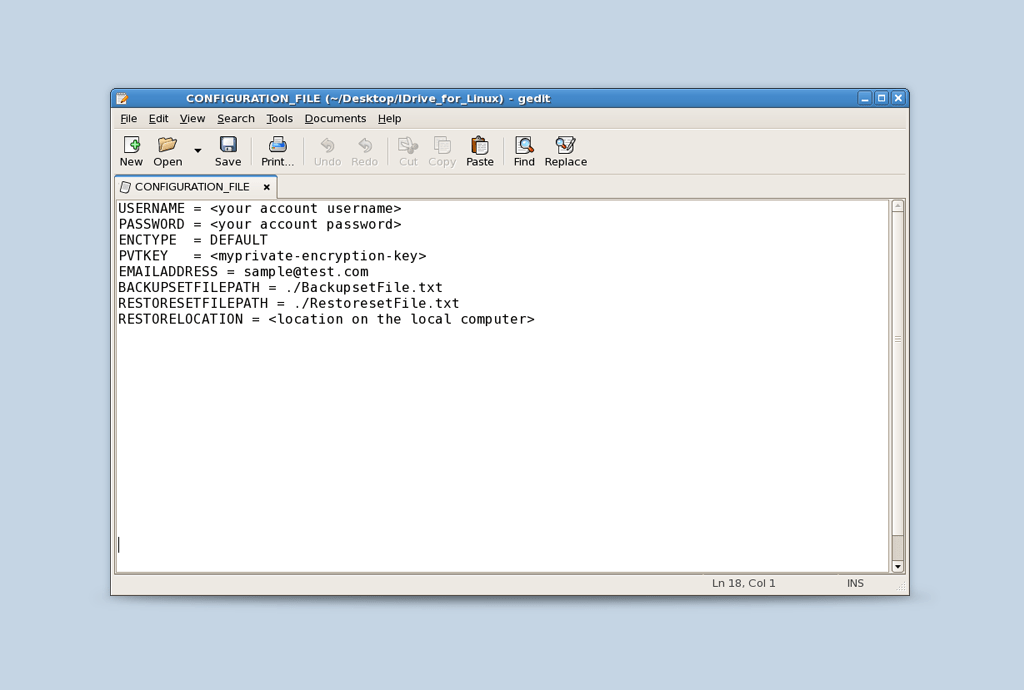Open the Documents menu
This screenshot has height=690, width=1024.
coord(335,119)
